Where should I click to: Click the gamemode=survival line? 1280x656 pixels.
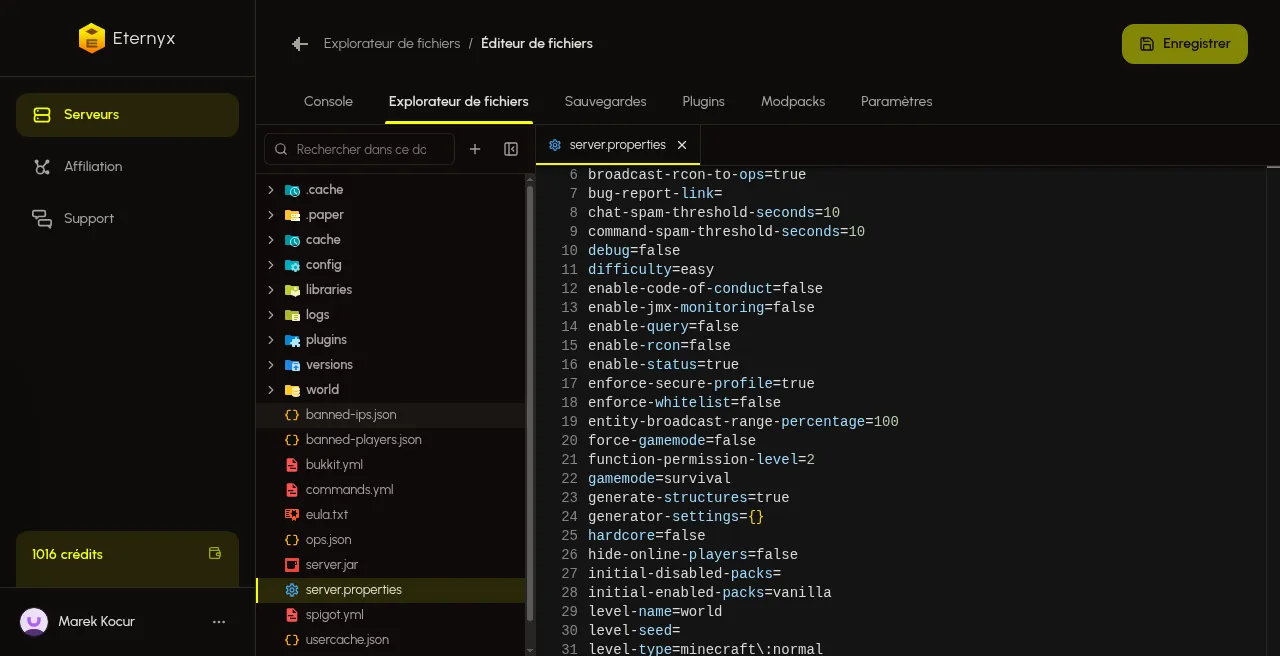click(659, 479)
